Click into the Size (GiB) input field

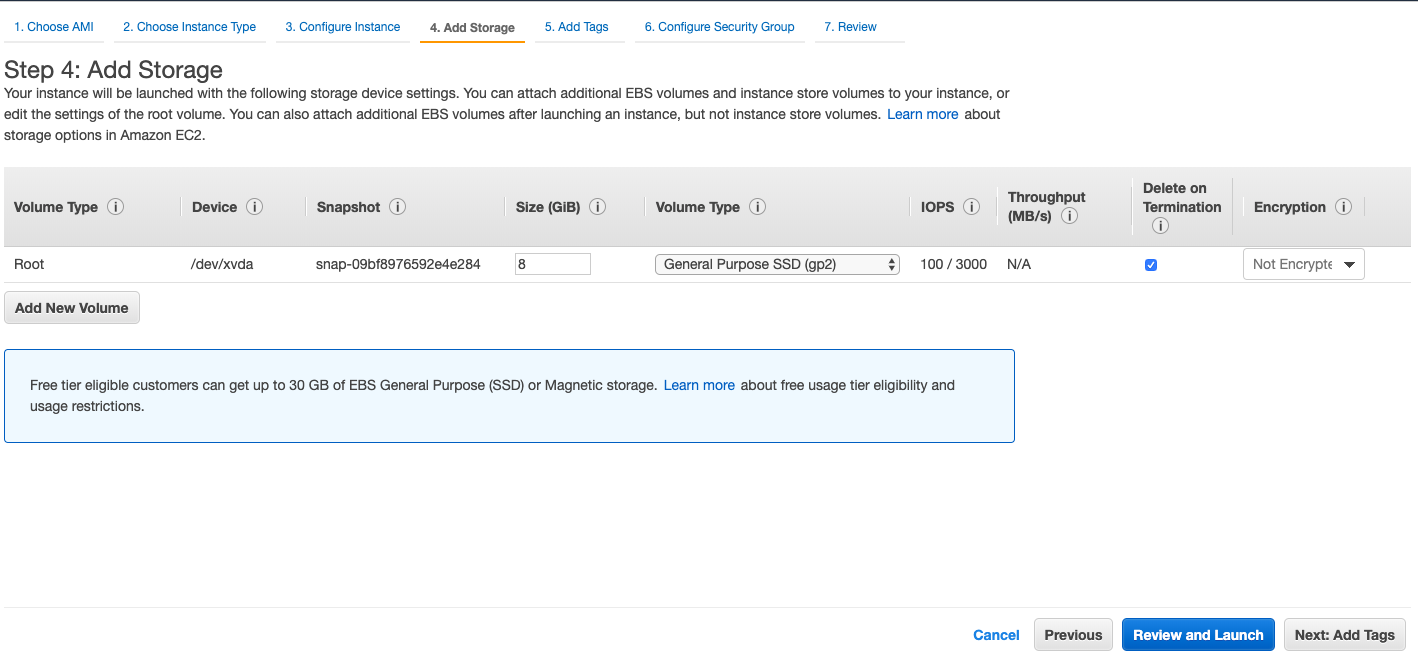pyautogui.click(x=553, y=264)
